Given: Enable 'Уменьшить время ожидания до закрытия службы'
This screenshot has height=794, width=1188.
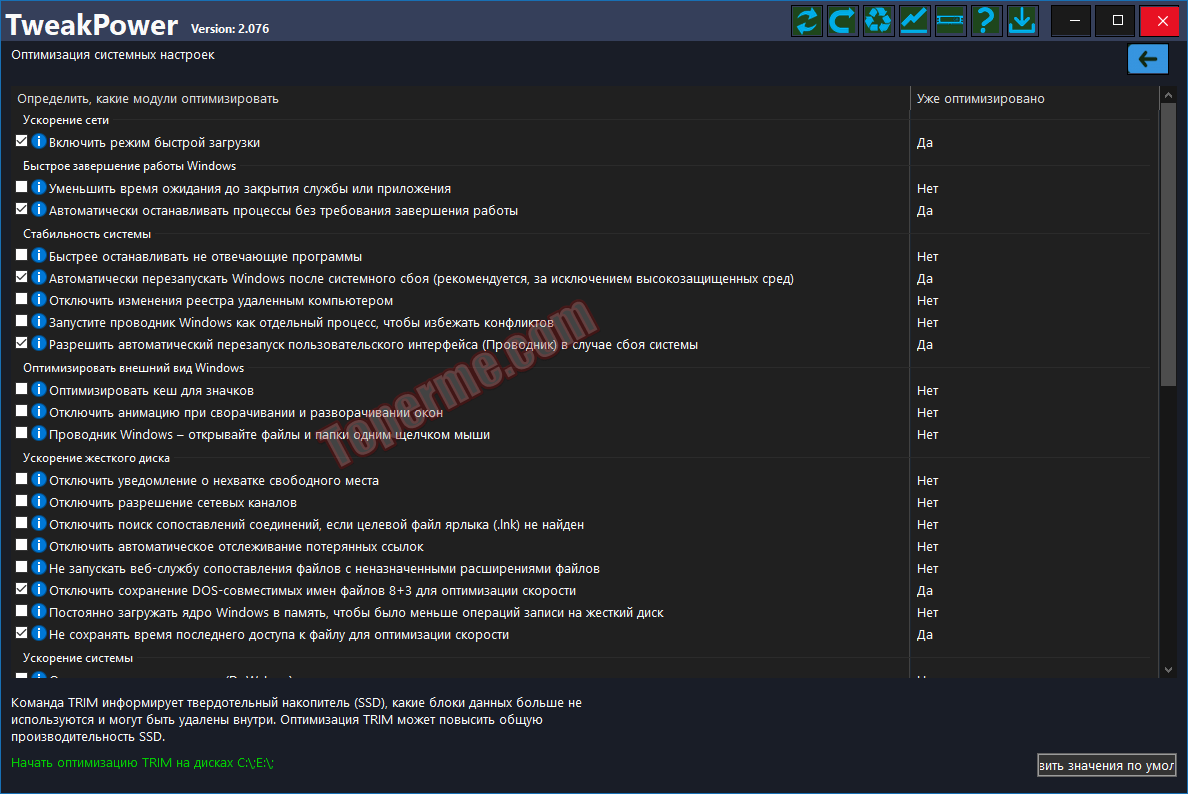Looking at the screenshot, I should pyautogui.click(x=21, y=187).
